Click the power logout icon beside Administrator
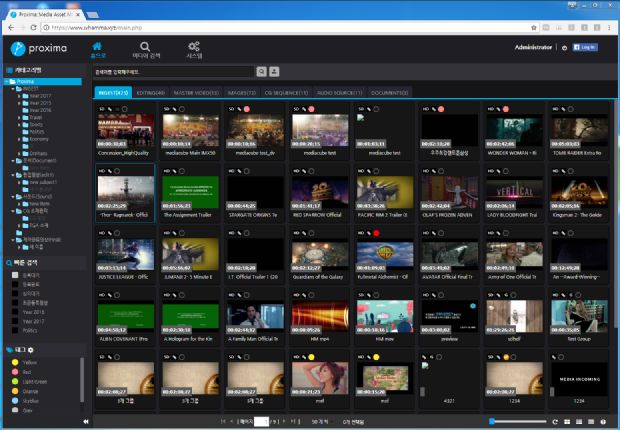The height and width of the screenshot is (430, 620). click(x=565, y=47)
